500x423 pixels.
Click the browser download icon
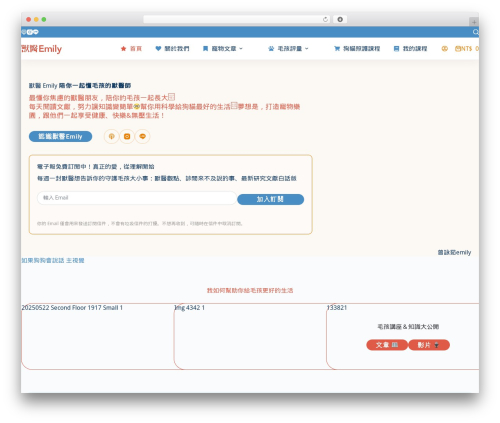[x=340, y=19]
